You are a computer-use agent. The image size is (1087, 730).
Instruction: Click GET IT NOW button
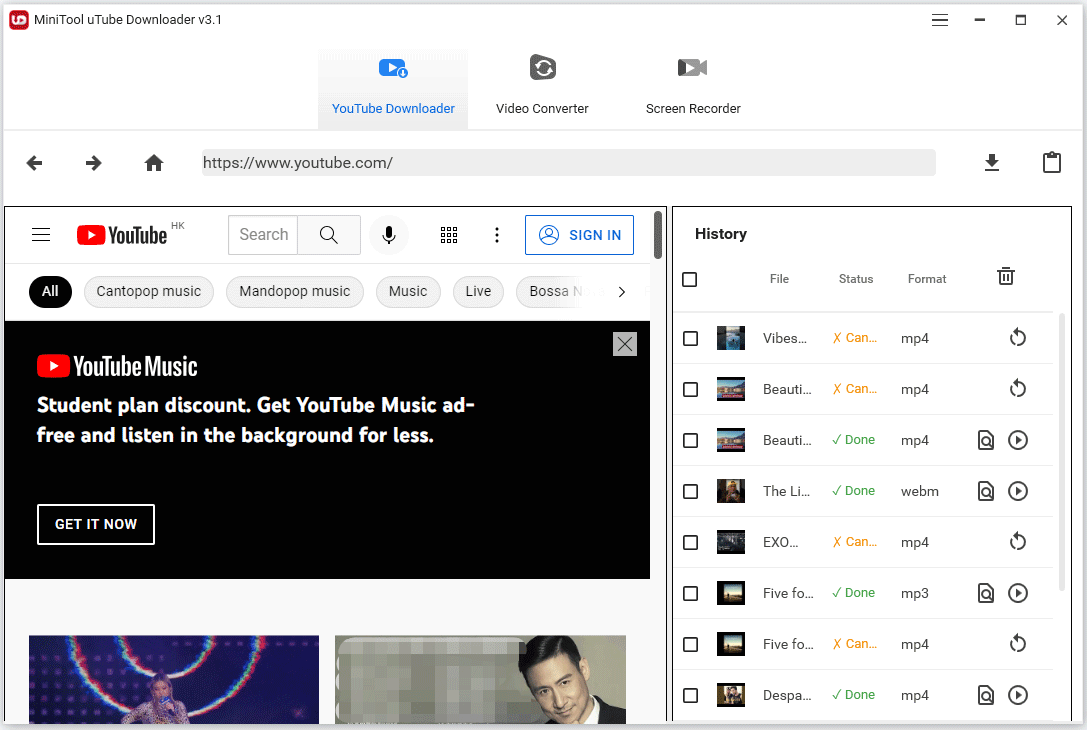point(96,524)
